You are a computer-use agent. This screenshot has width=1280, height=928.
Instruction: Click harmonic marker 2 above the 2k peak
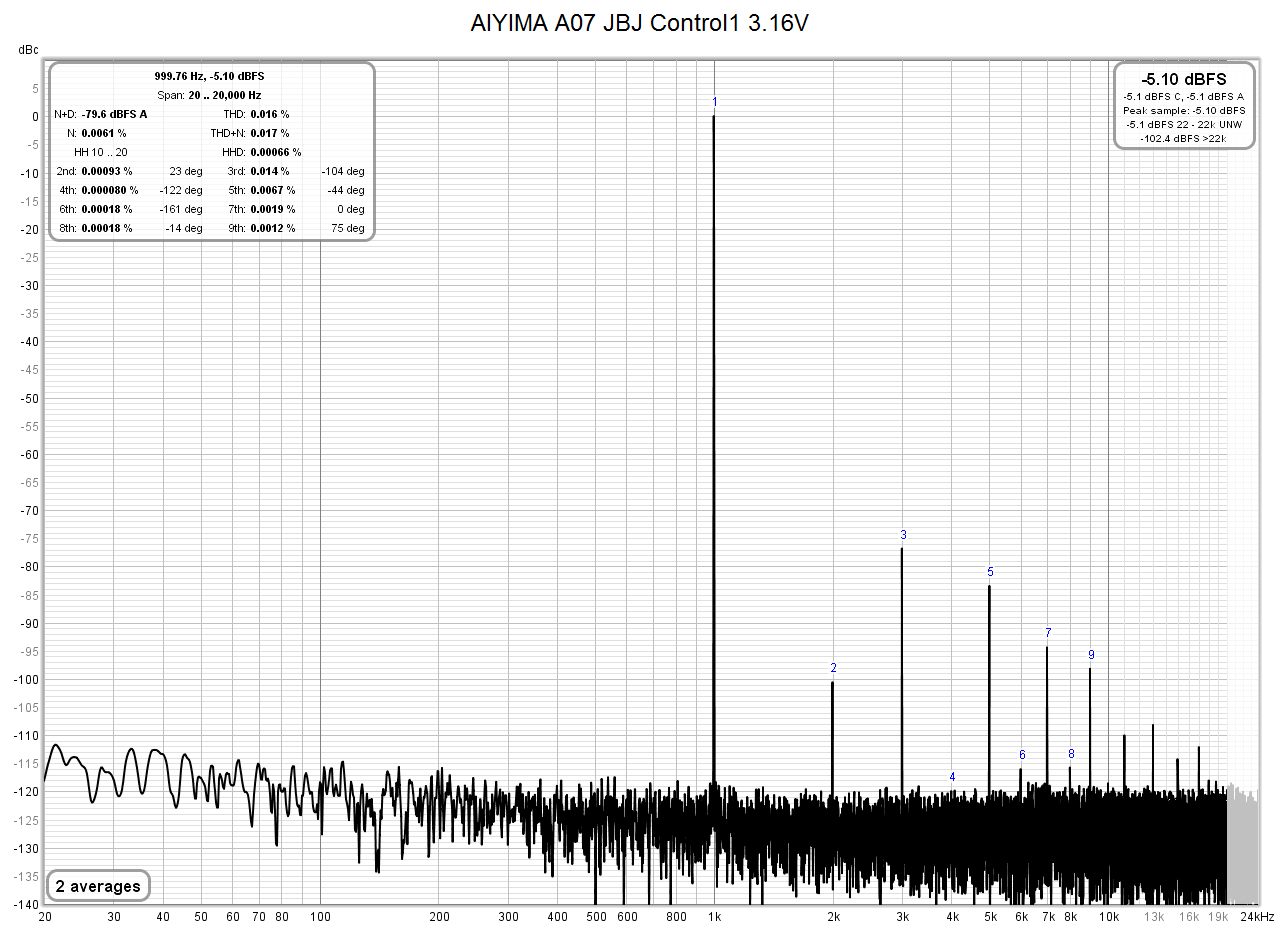(x=833, y=668)
